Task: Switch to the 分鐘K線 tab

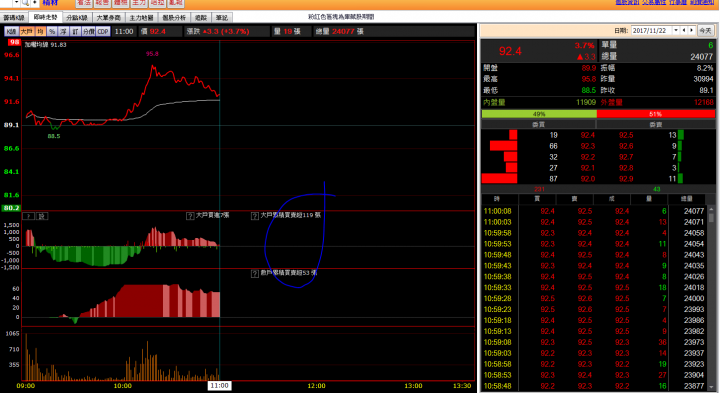Action: click(x=77, y=17)
